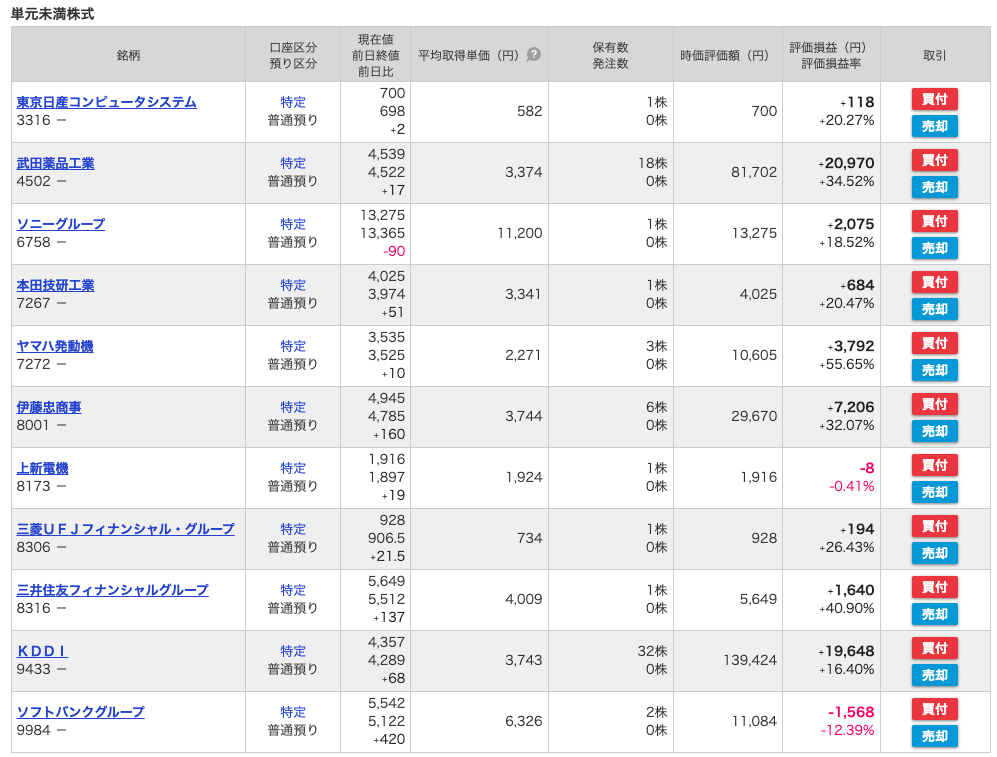Click 特定 account link for ヤマハ発動機
Viewport: 997px width, 757px height.
coord(293,346)
